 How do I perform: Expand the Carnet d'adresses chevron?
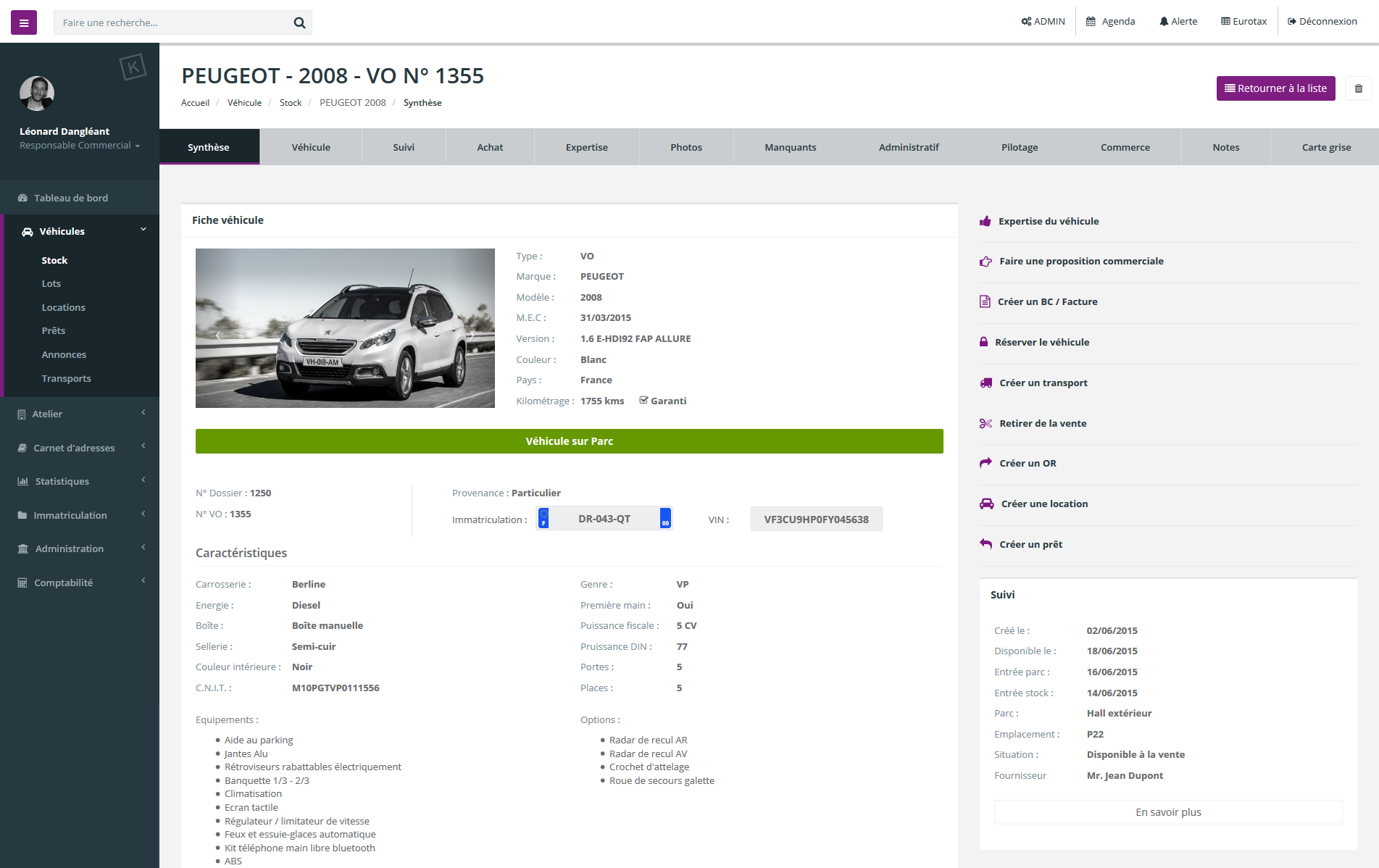(x=143, y=446)
